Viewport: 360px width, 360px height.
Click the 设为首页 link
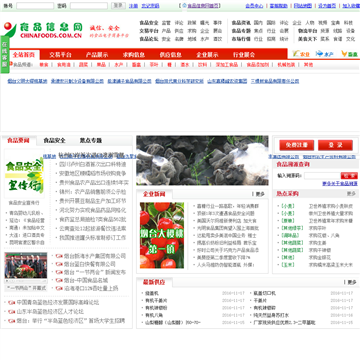coord(327,6)
